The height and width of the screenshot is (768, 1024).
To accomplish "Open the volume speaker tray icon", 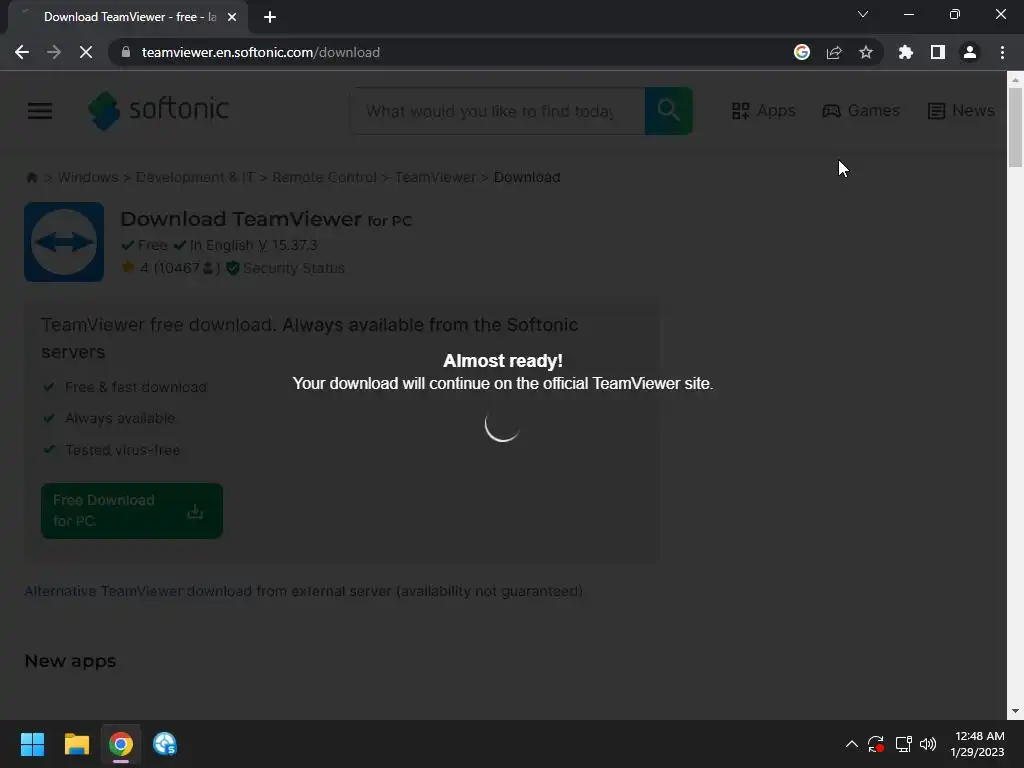I will [x=928, y=744].
